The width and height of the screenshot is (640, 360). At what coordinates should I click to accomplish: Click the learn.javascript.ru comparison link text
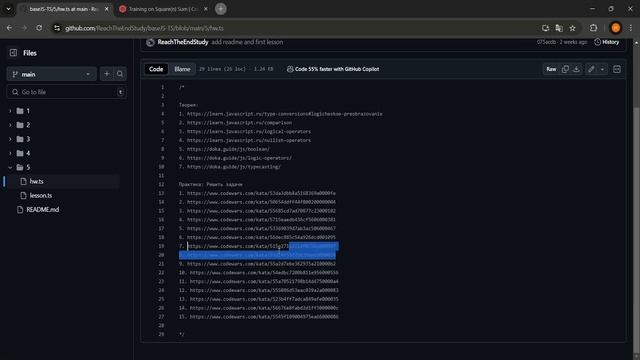[239, 122]
